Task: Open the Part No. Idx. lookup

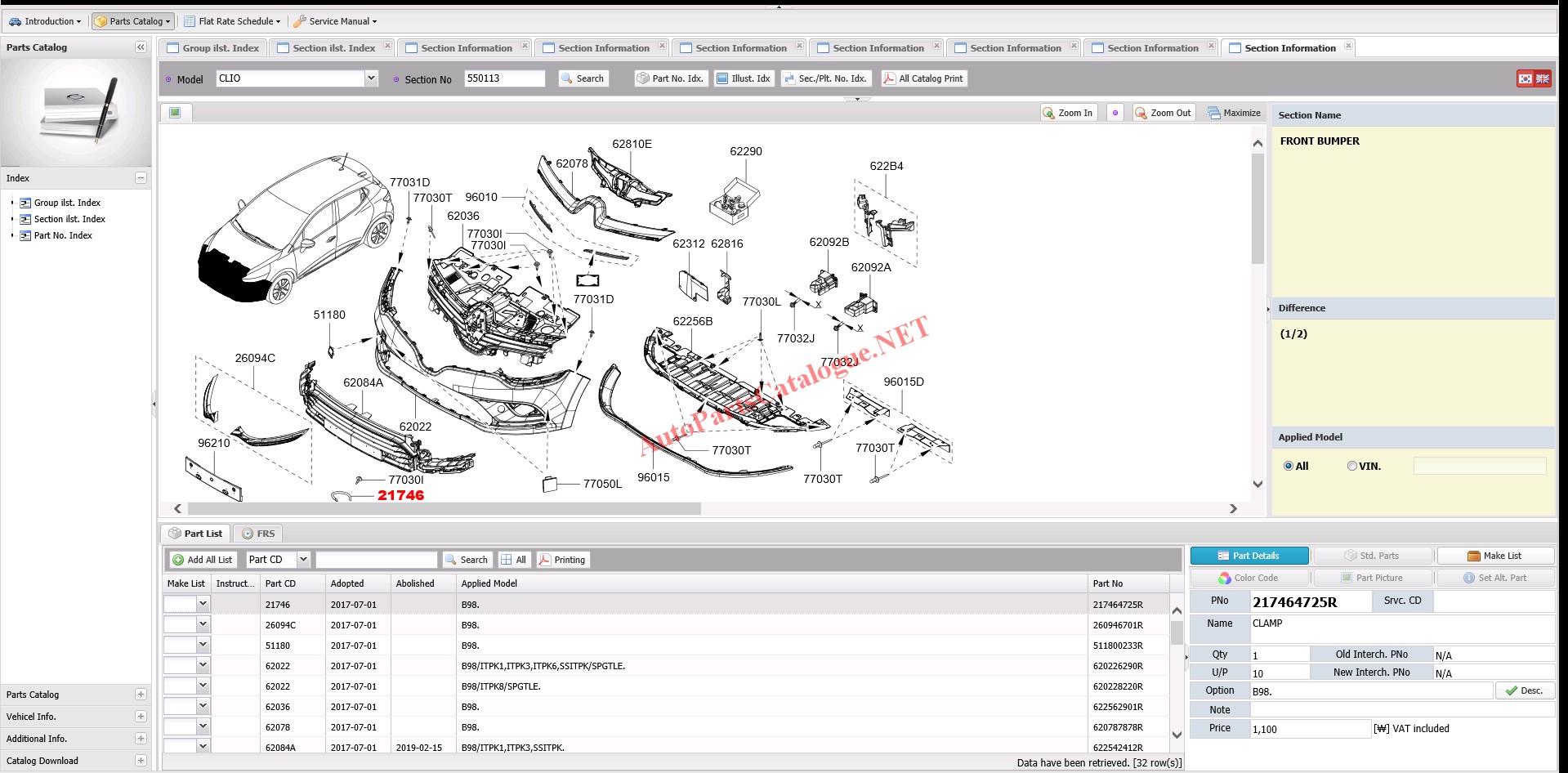Action: [670, 78]
